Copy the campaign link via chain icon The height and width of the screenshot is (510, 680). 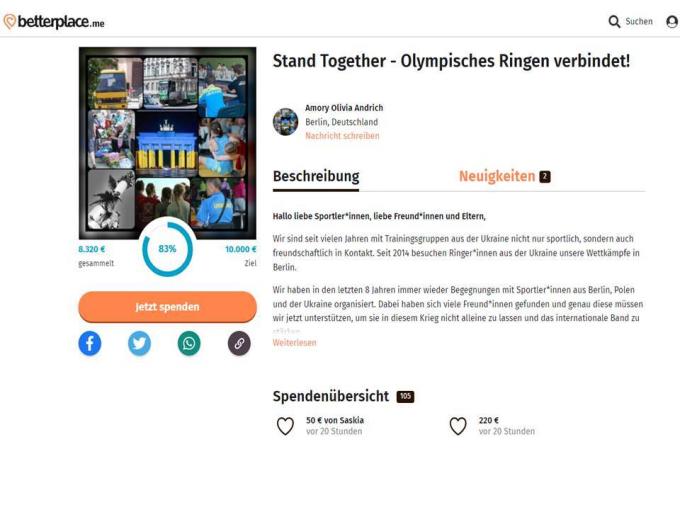click(239, 343)
